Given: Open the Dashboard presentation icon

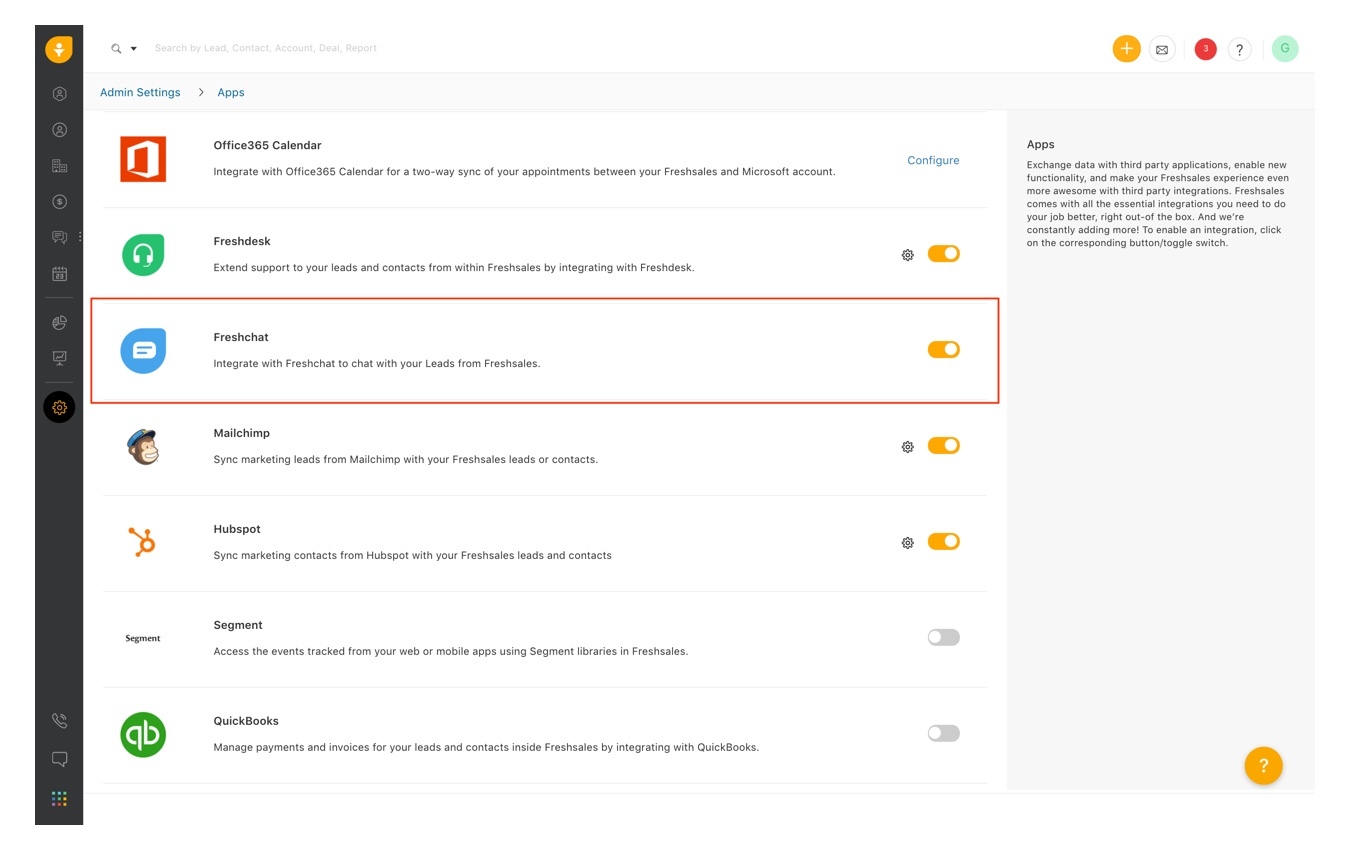Looking at the screenshot, I should click(x=59, y=357).
